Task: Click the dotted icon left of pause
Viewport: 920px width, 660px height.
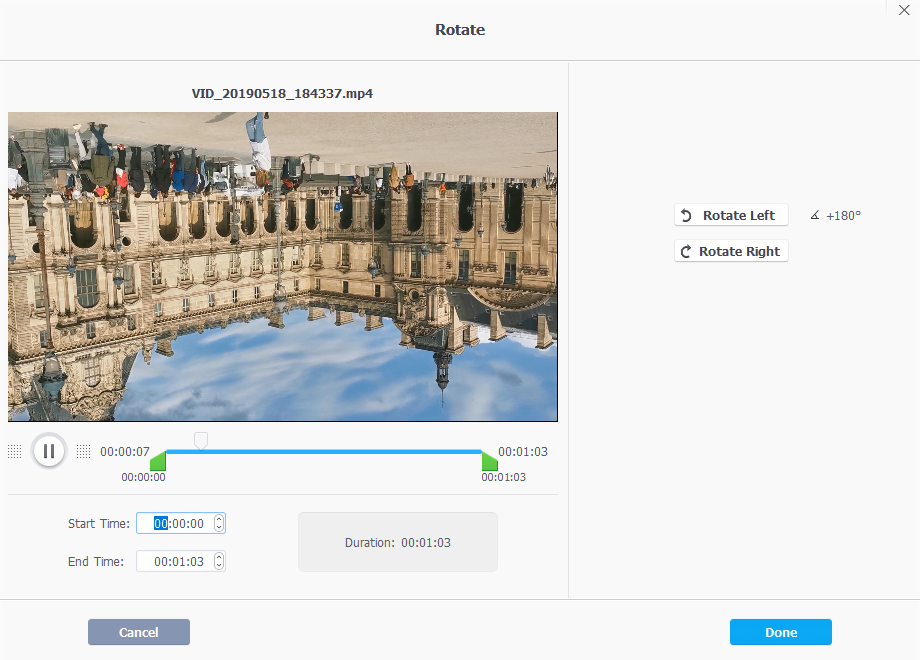Action: [14, 452]
